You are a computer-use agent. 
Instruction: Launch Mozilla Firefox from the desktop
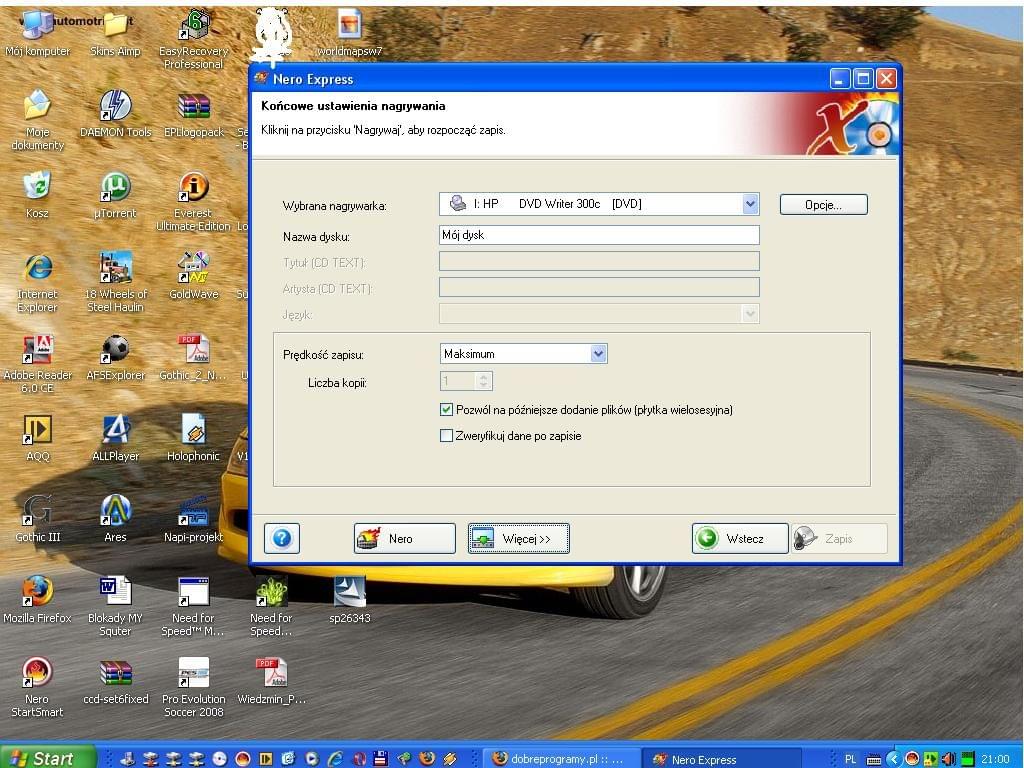pyautogui.click(x=37, y=592)
